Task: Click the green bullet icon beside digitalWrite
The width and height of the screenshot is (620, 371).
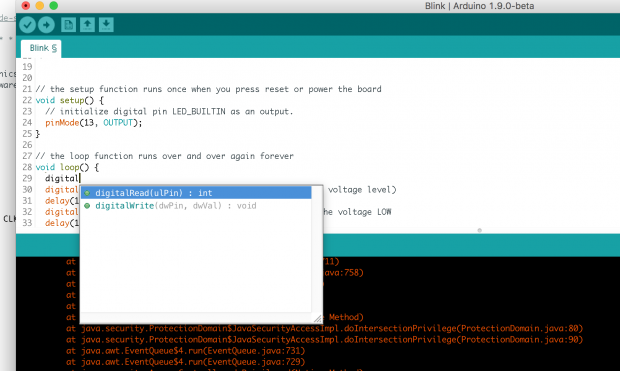Action: 87,206
